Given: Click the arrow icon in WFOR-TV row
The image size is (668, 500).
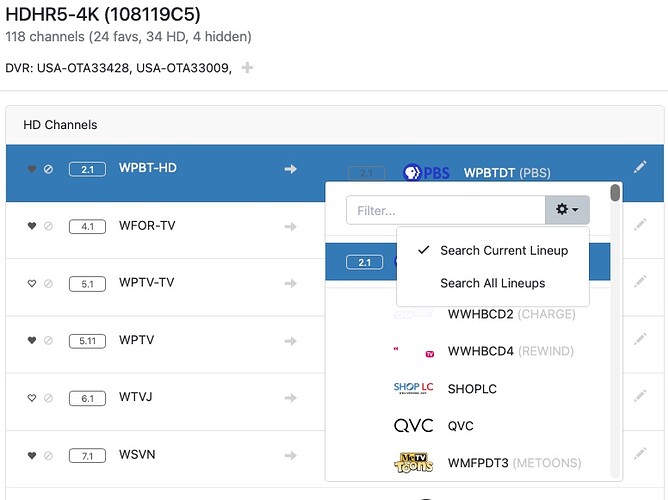Looking at the screenshot, I should pos(291,227).
